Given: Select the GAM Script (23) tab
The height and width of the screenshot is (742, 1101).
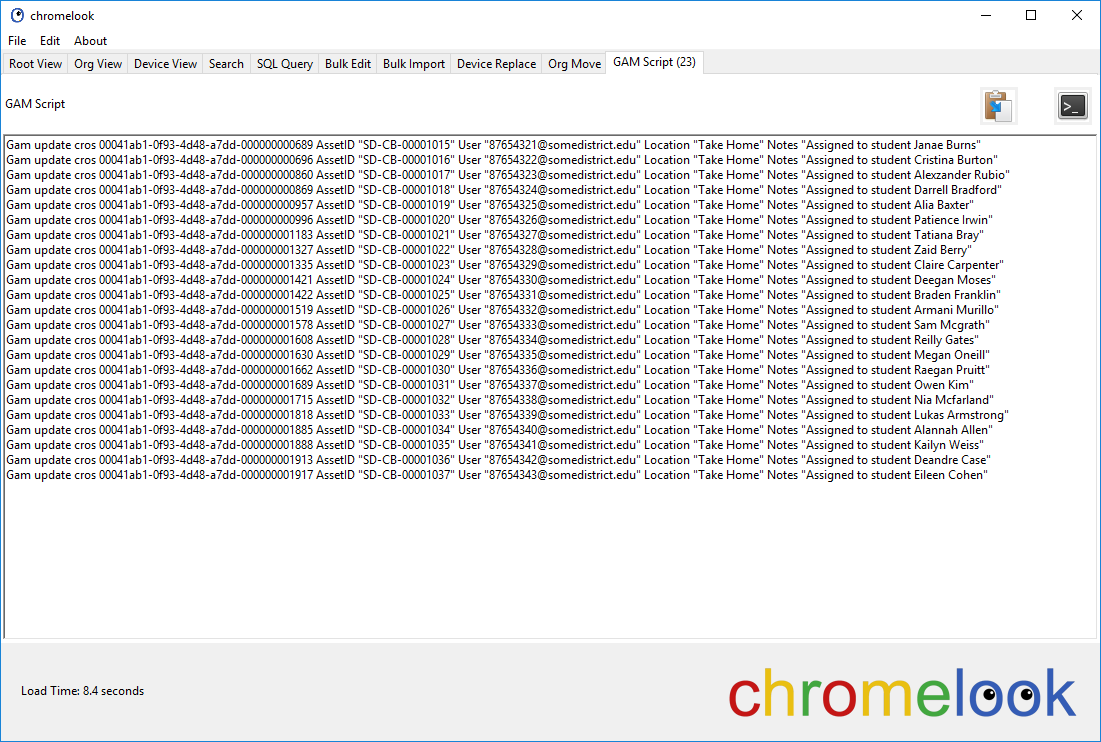Looking at the screenshot, I should click(654, 62).
